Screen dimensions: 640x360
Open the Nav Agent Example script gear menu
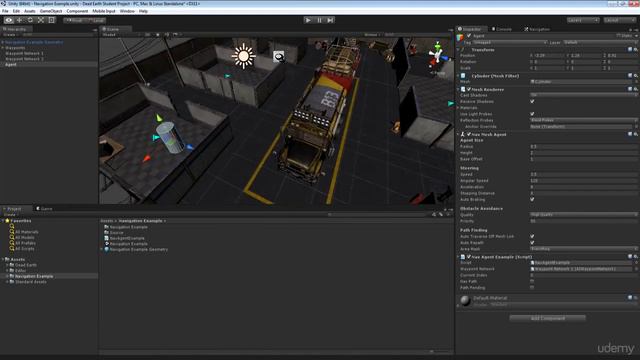tap(635, 257)
